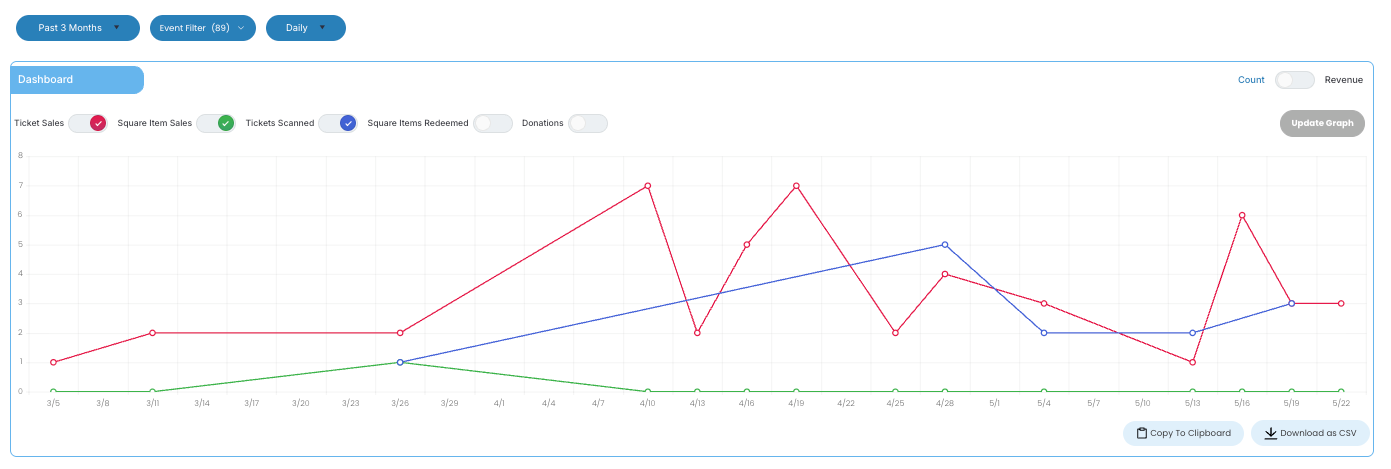
Task: Select the Dashboard tab
Action: 77,79
